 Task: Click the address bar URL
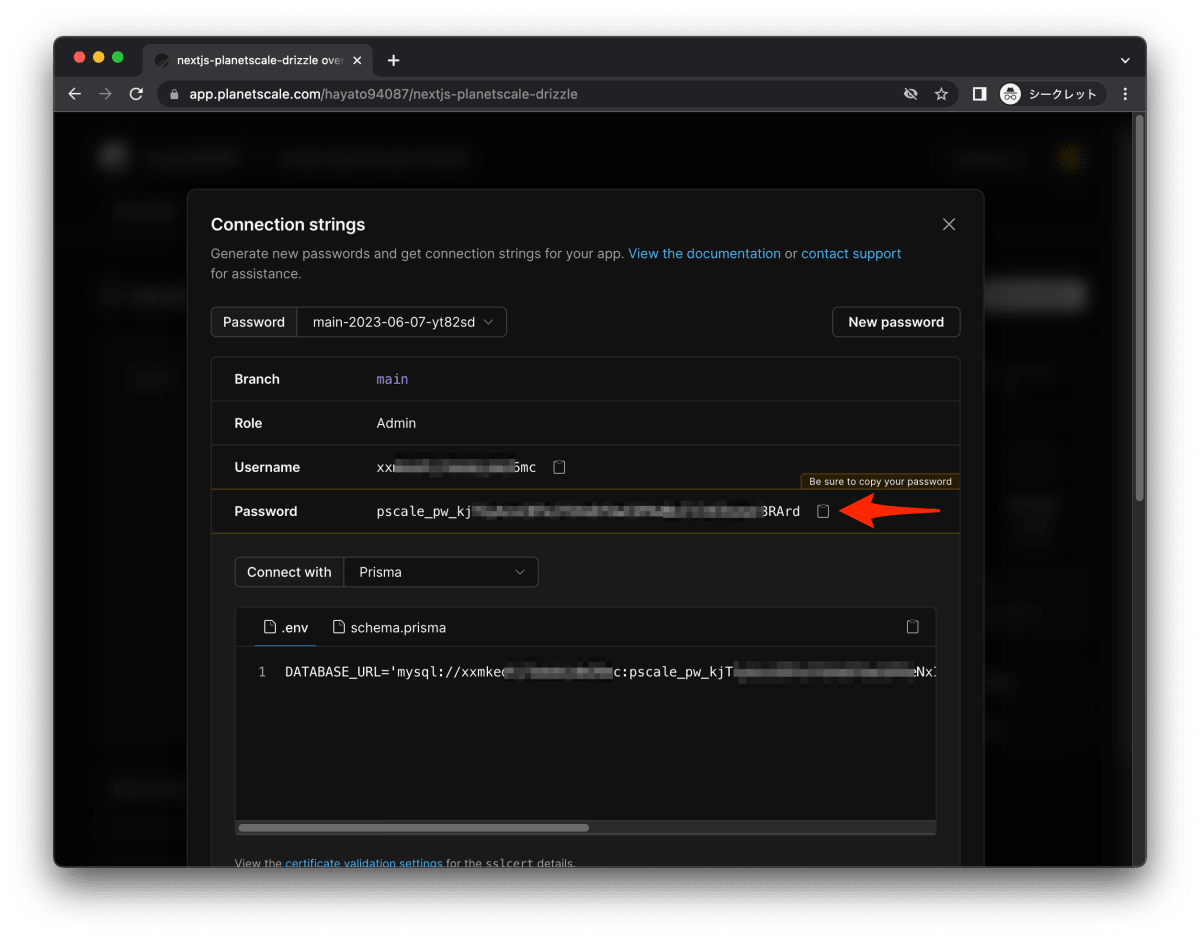(384, 94)
